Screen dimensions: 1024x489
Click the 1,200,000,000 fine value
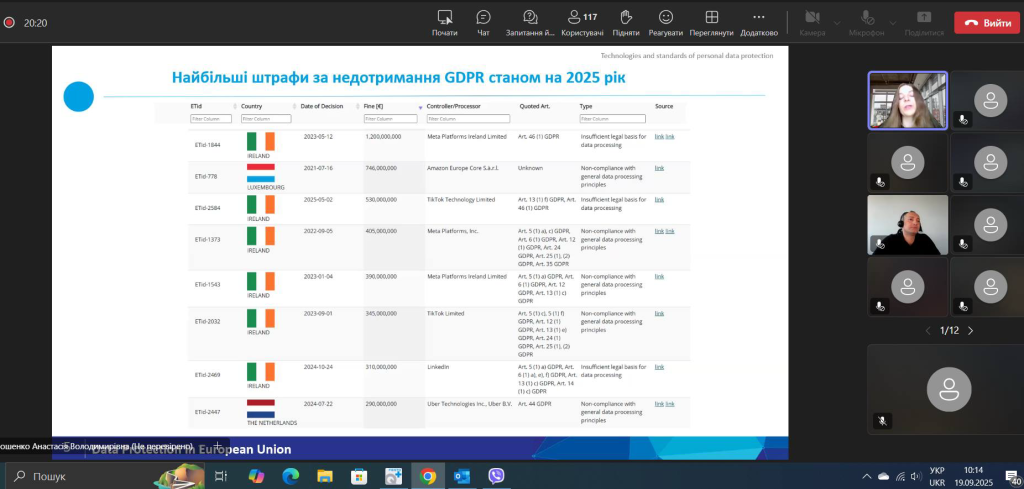click(x=383, y=136)
